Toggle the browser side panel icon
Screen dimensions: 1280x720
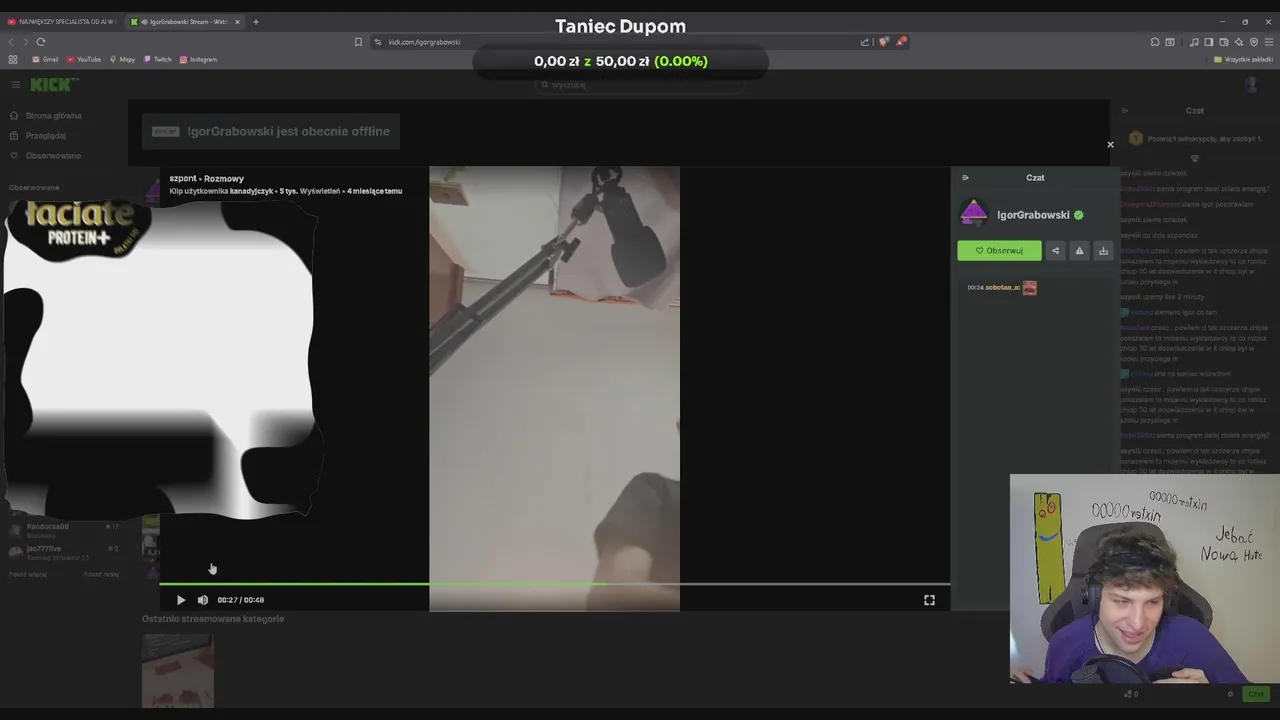(x=1209, y=42)
